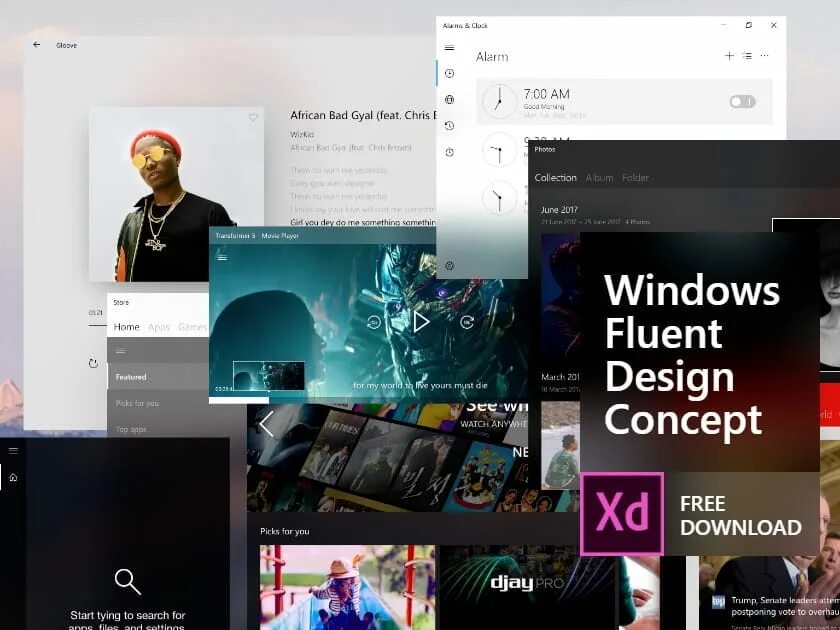This screenshot has height=630, width=840.
Task: Skip back with the rewind button in Movie Player
Action: (x=374, y=321)
